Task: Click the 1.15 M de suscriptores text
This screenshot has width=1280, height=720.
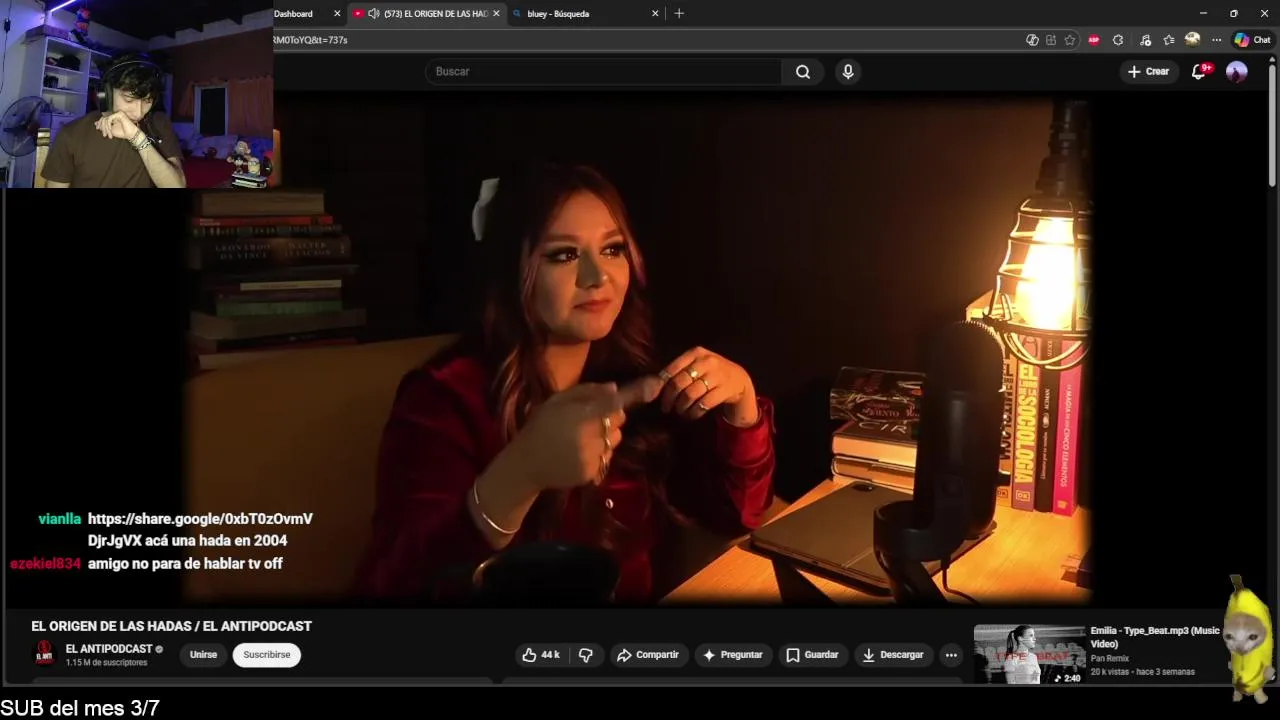Action: point(106,663)
